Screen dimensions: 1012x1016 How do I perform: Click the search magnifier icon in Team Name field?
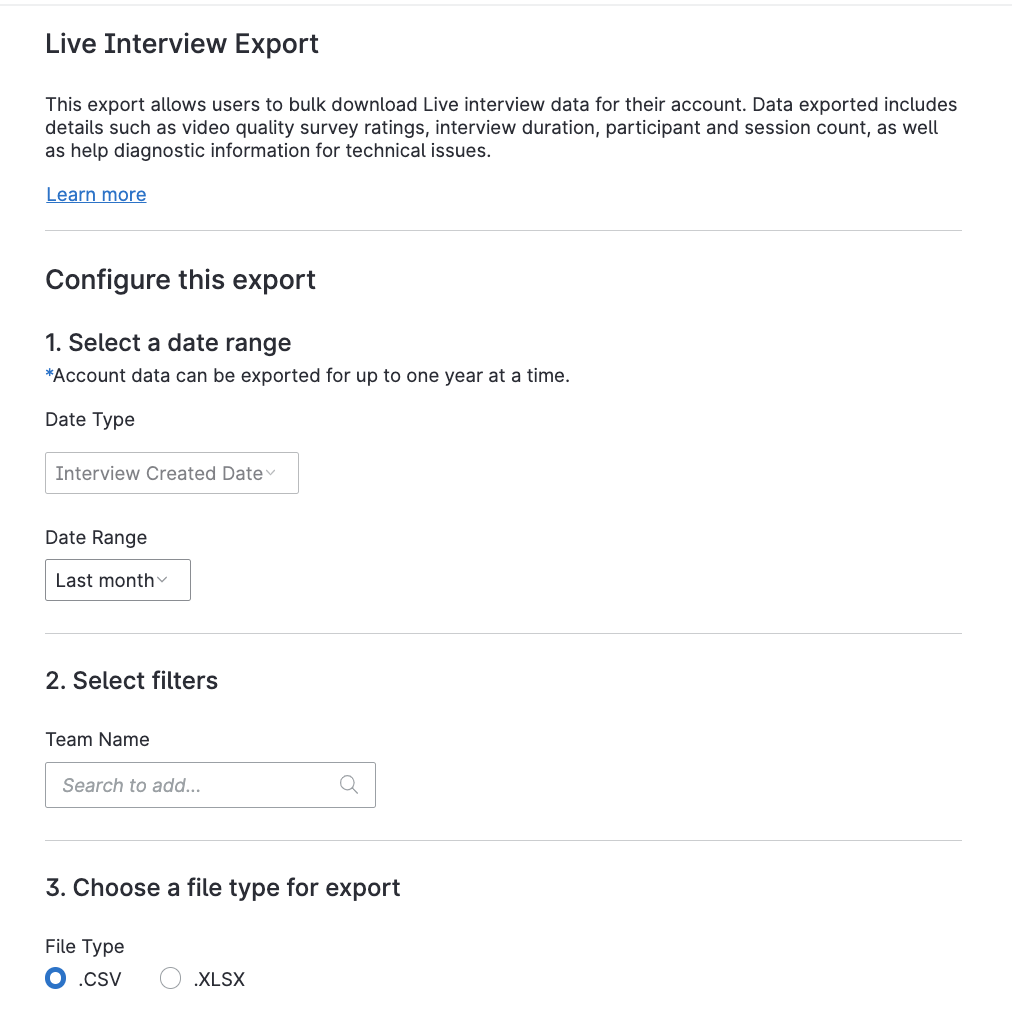pyautogui.click(x=348, y=784)
